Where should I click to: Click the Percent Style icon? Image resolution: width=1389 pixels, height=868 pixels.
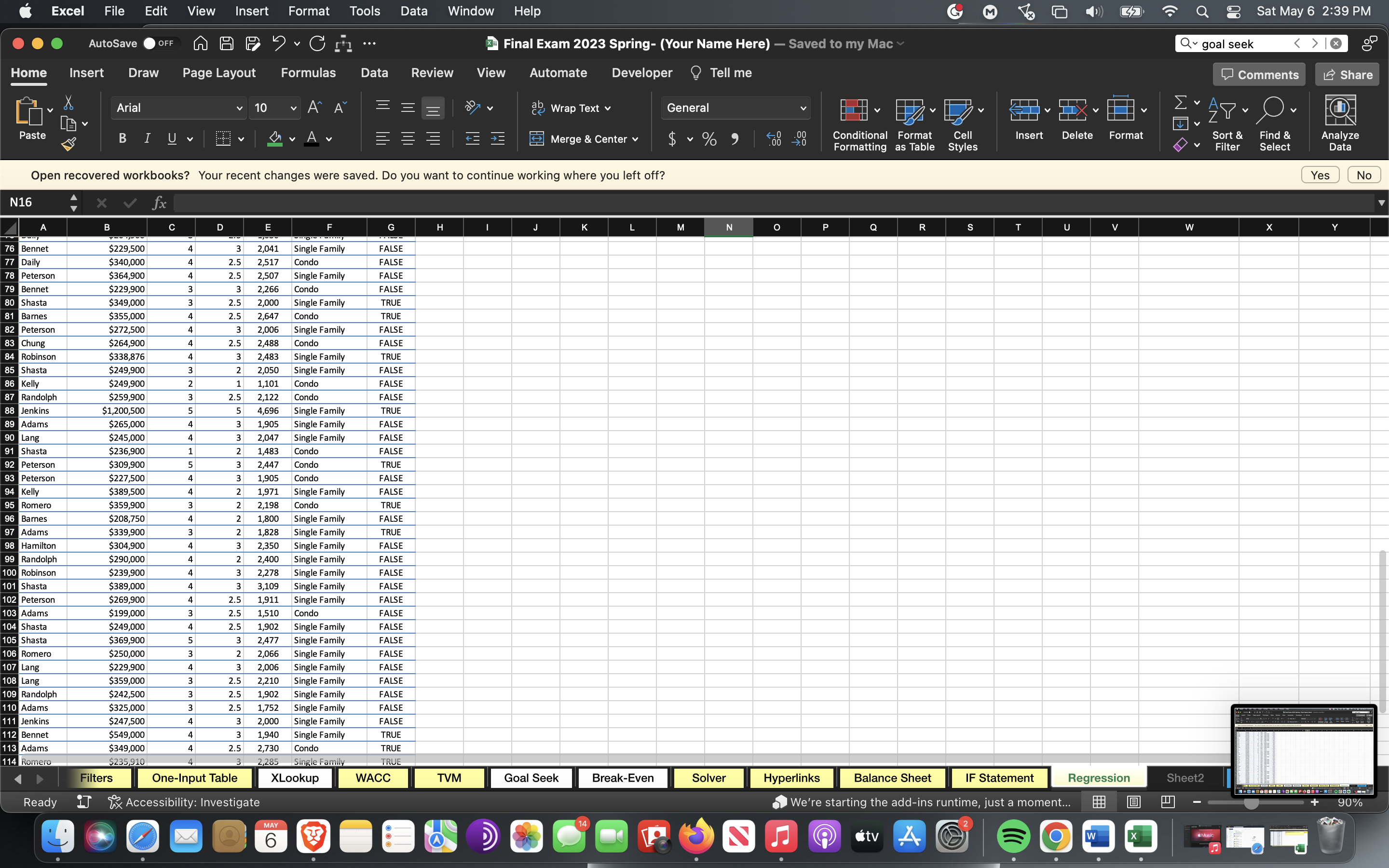(x=709, y=139)
